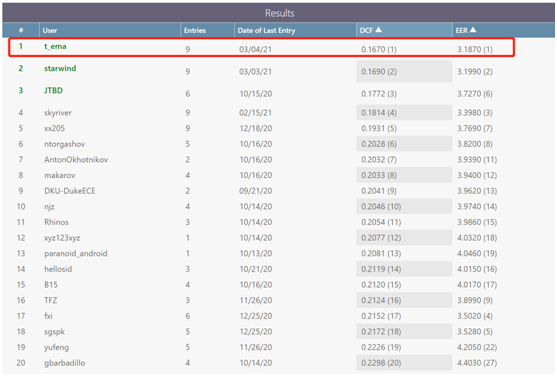Click EER value 4.2050 (22)

477,347
